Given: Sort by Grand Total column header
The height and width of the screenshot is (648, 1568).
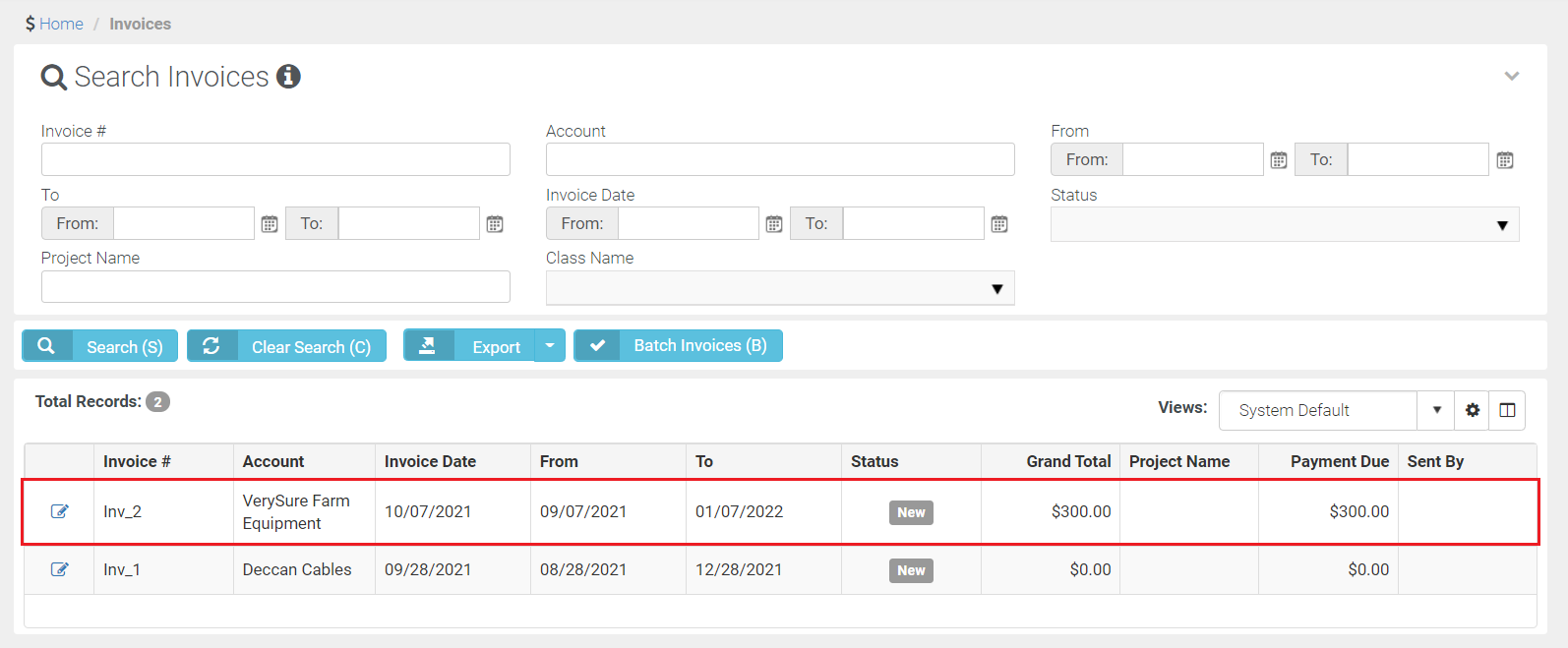Looking at the screenshot, I should [x=1067, y=461].
